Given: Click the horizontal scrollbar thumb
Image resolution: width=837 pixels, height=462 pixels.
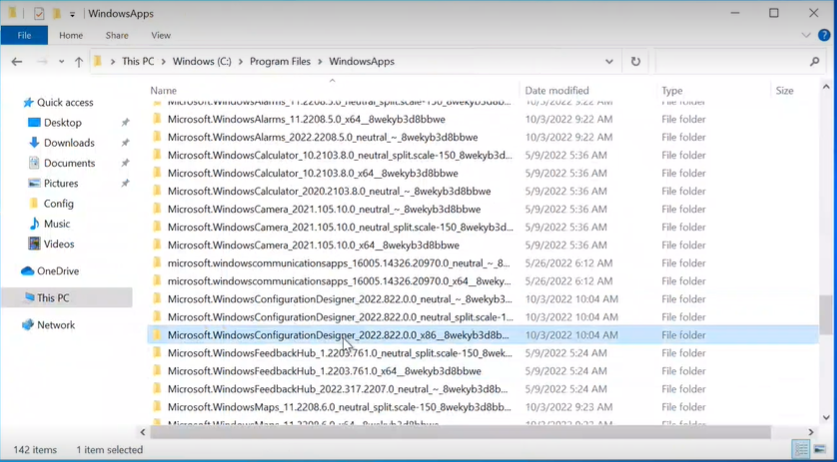Looking at the screenshot, I should [461, 432].
